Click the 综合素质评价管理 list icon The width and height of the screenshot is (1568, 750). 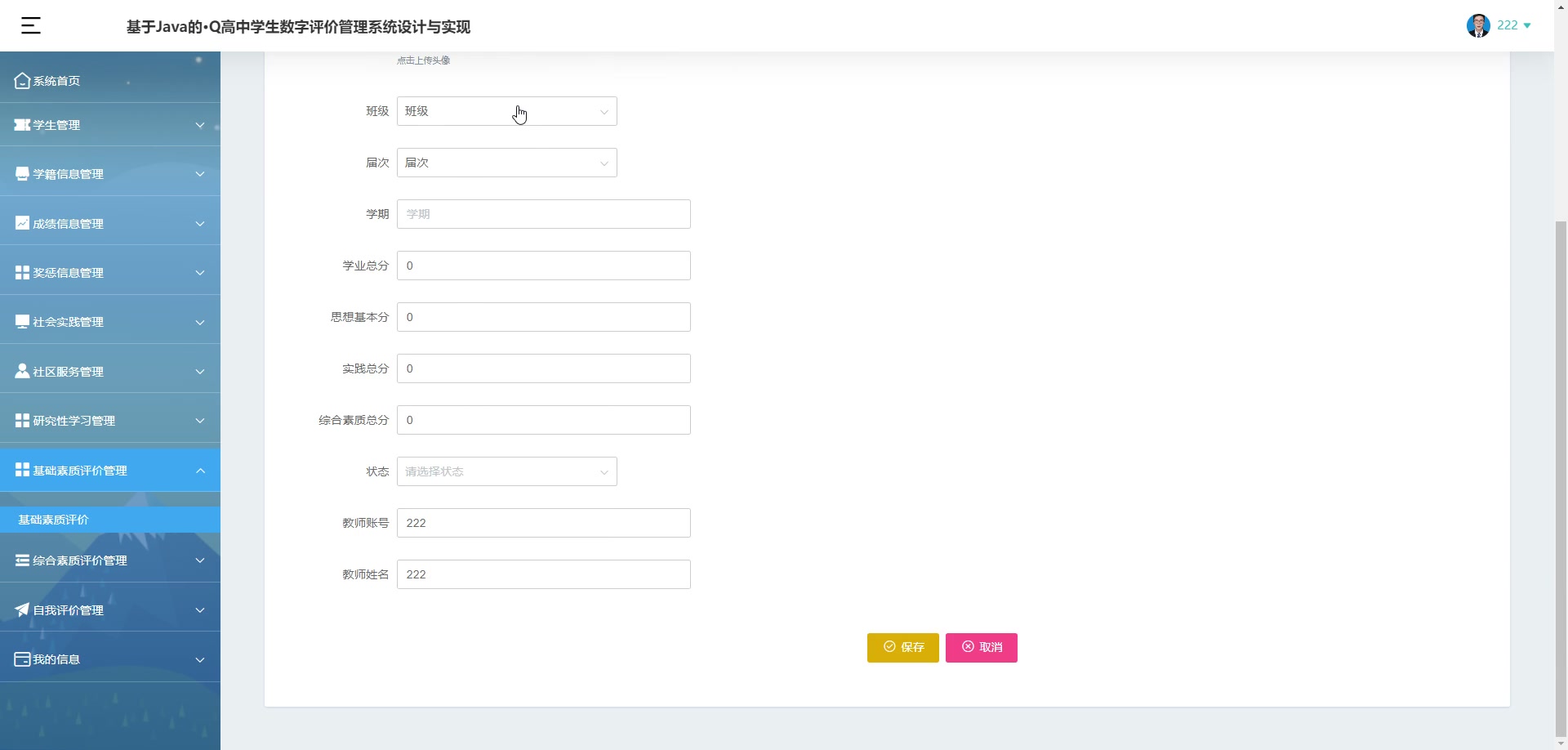click(22, 560)
